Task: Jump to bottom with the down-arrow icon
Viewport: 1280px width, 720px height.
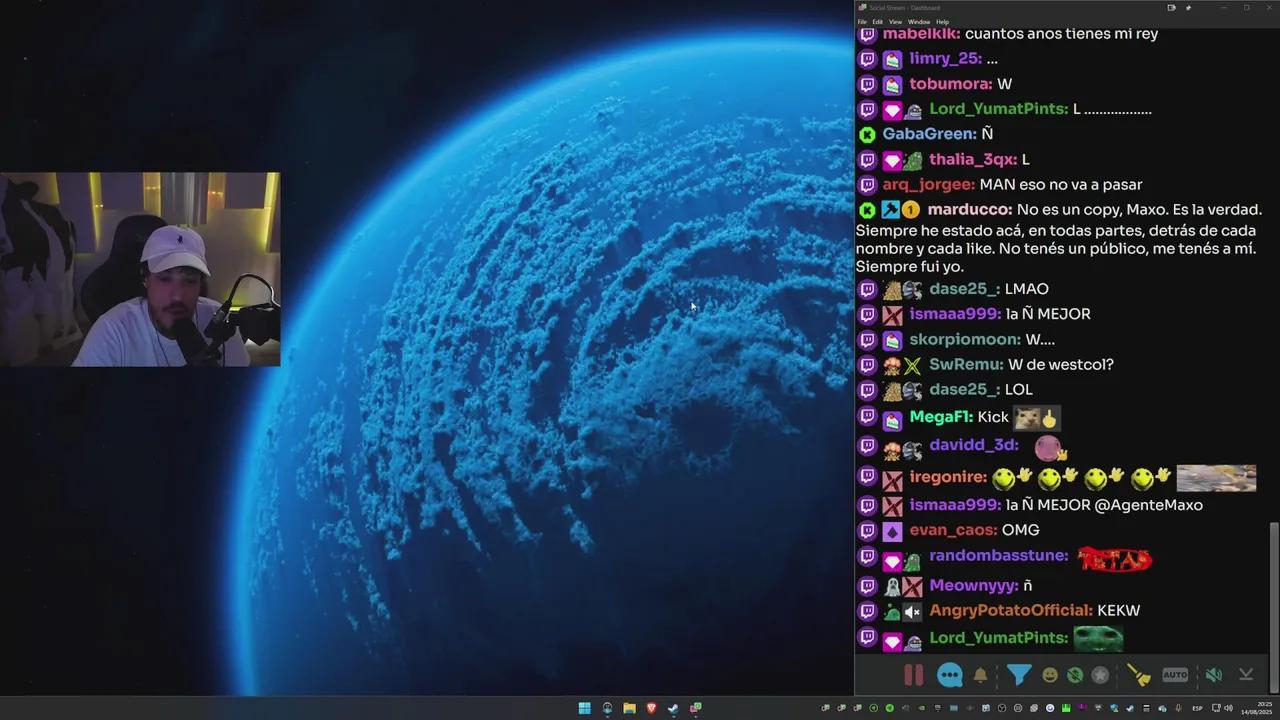Action: click(x=1246, y=675)
